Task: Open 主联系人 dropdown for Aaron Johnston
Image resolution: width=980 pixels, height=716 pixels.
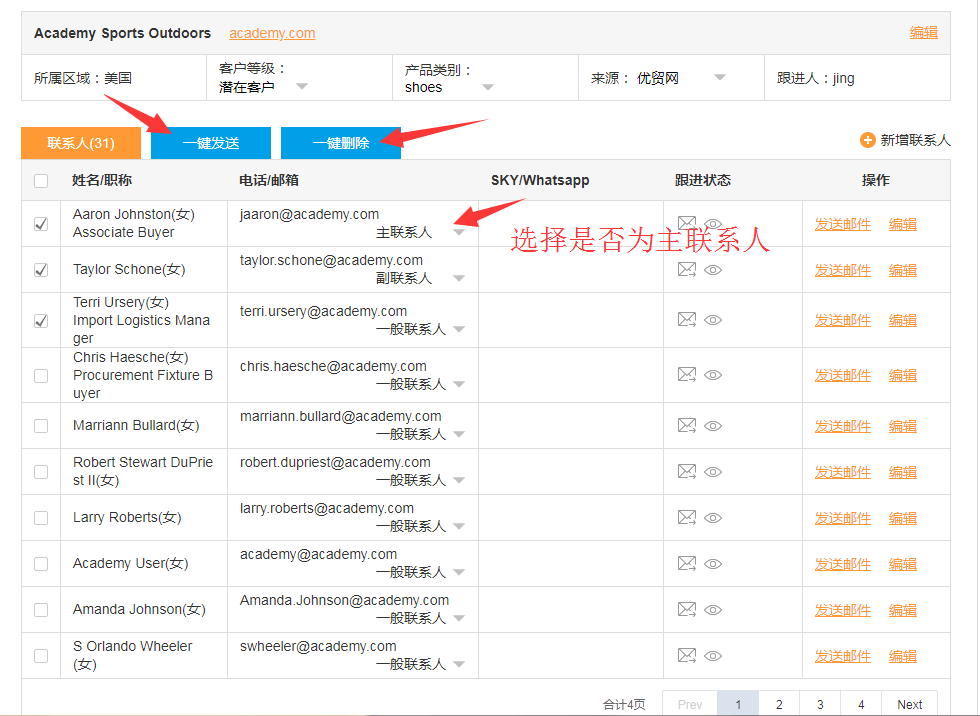Action: [459, 232]
